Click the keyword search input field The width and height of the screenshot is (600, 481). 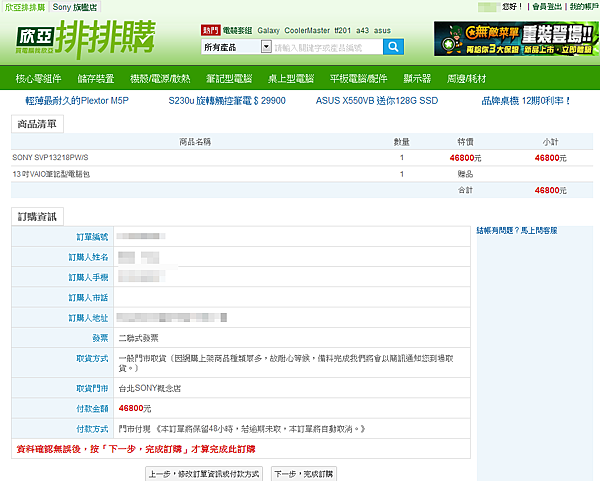pyautogui.click(x=327, y=47)
